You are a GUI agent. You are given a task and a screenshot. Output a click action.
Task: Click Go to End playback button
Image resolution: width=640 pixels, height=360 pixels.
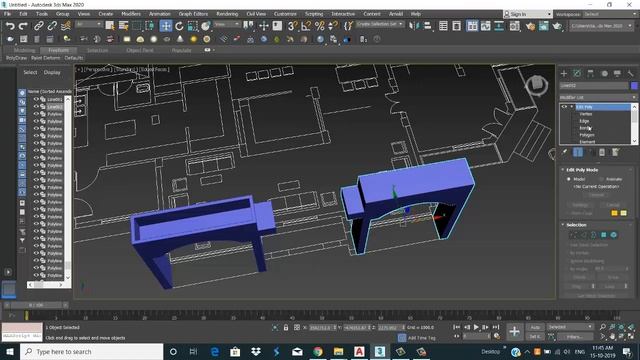[x=496, y=327]
